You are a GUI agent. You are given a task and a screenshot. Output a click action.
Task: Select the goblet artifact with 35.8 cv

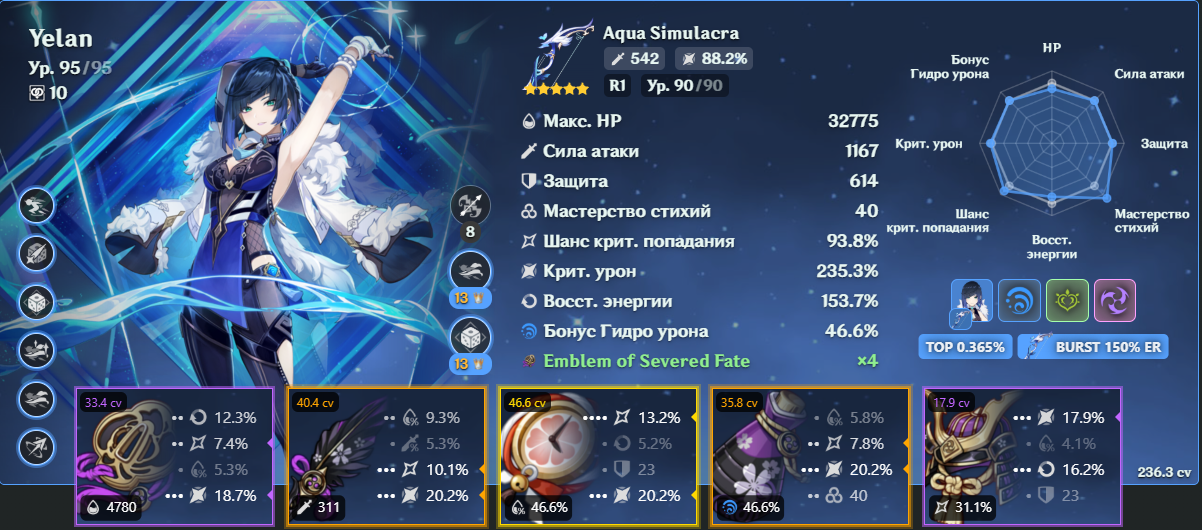click(810, 456)
